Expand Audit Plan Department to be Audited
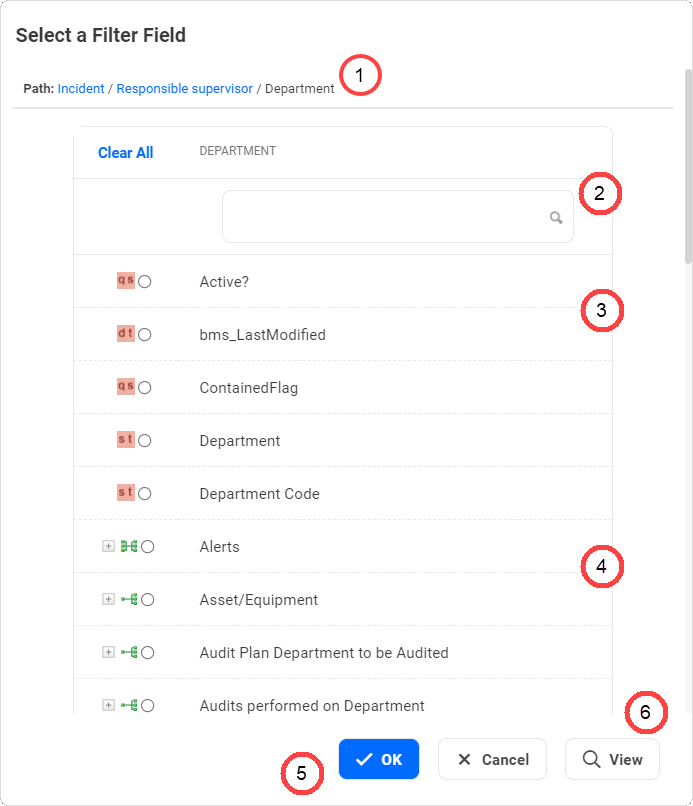The height and width of the screenshot is (806, 693). coord(108,652)
